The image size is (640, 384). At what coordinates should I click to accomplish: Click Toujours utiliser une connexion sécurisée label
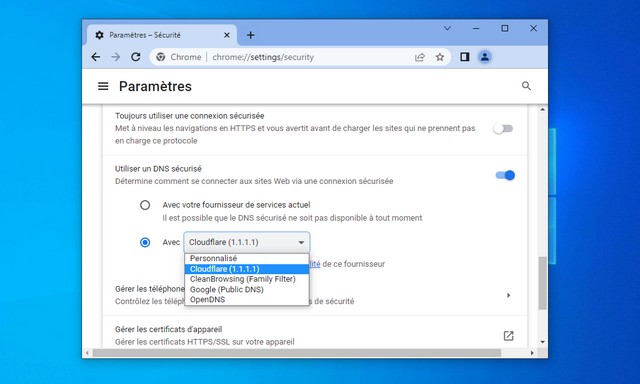coord(189,116)
